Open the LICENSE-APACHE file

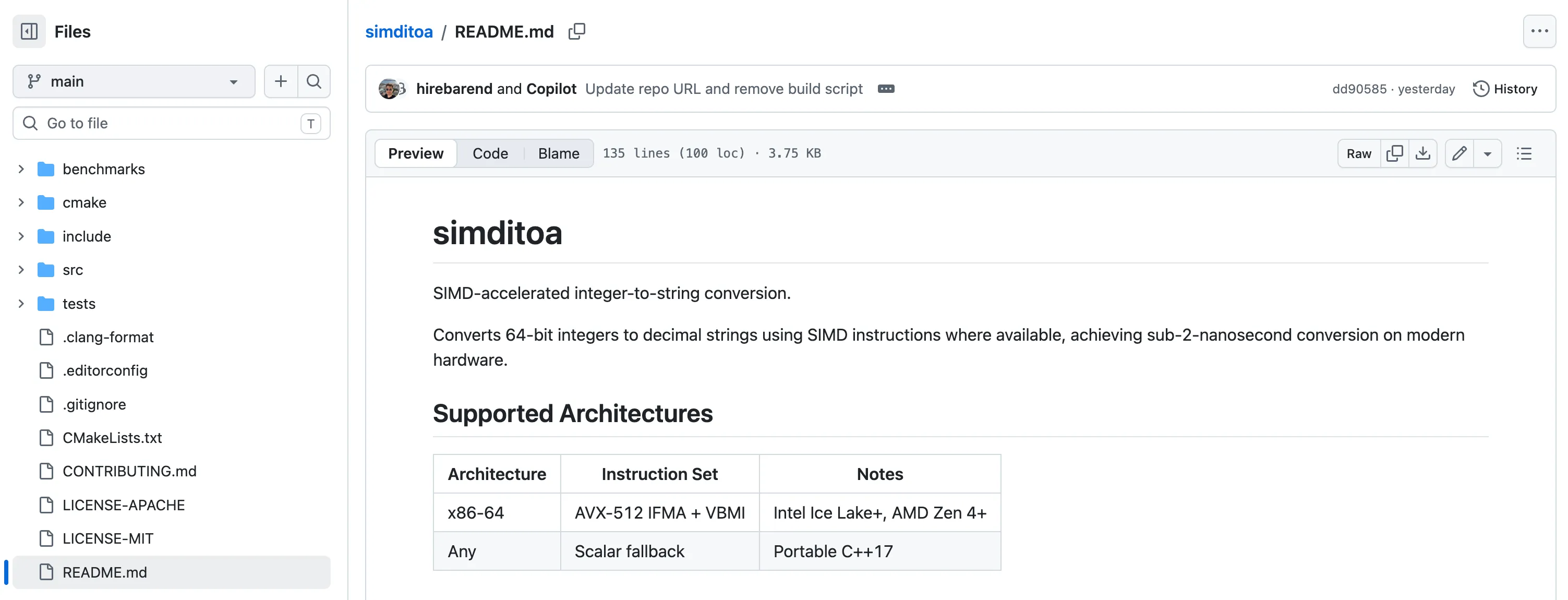coord(124,505)
